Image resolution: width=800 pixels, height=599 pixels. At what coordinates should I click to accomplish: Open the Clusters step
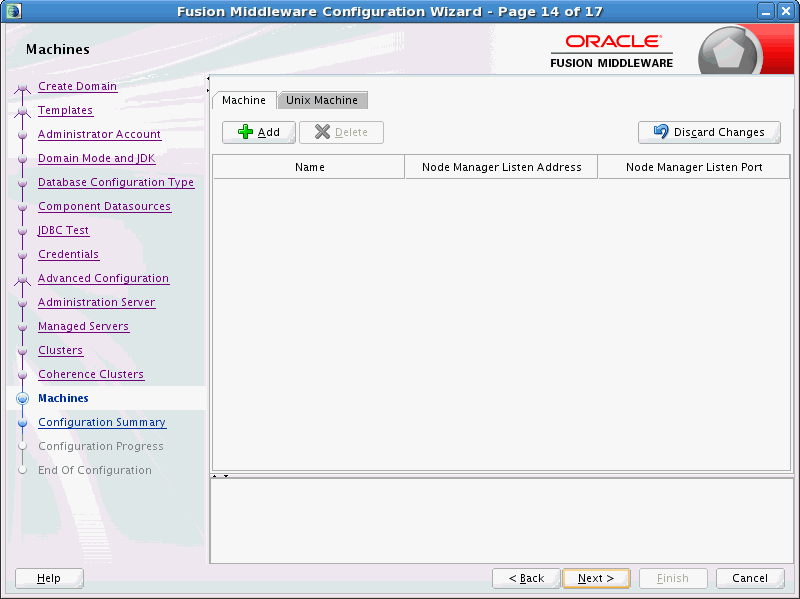(x=60, y=350)
